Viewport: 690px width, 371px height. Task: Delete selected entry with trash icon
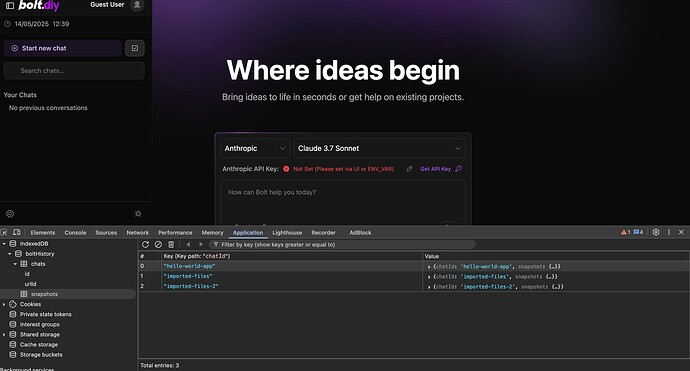[171, 245]
